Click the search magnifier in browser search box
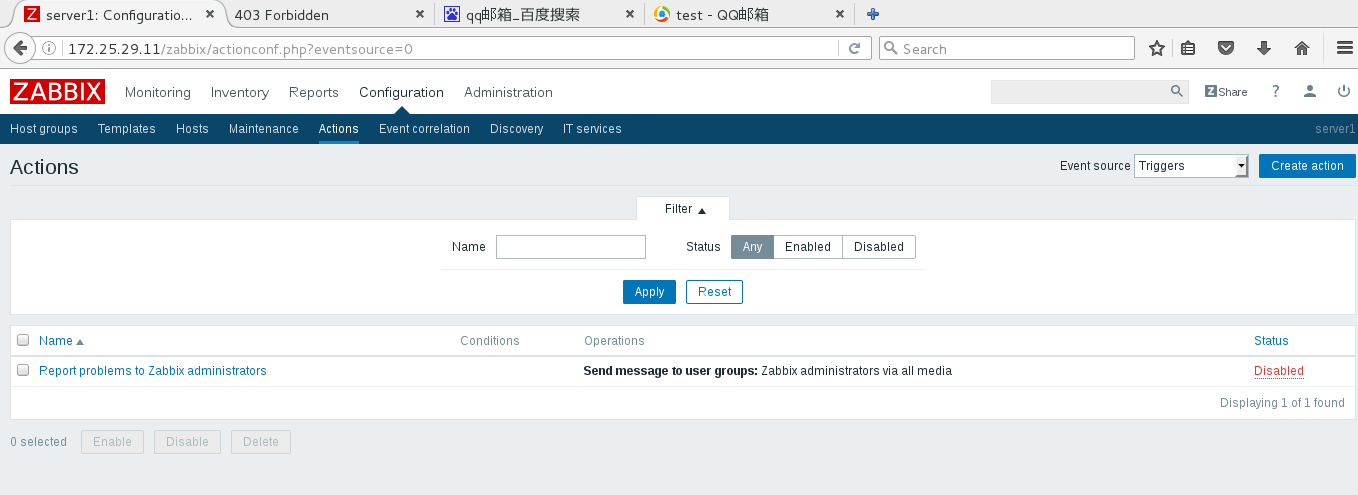Image resolution: width=1358 pixels, height=495 pixels. coord(890,48)
